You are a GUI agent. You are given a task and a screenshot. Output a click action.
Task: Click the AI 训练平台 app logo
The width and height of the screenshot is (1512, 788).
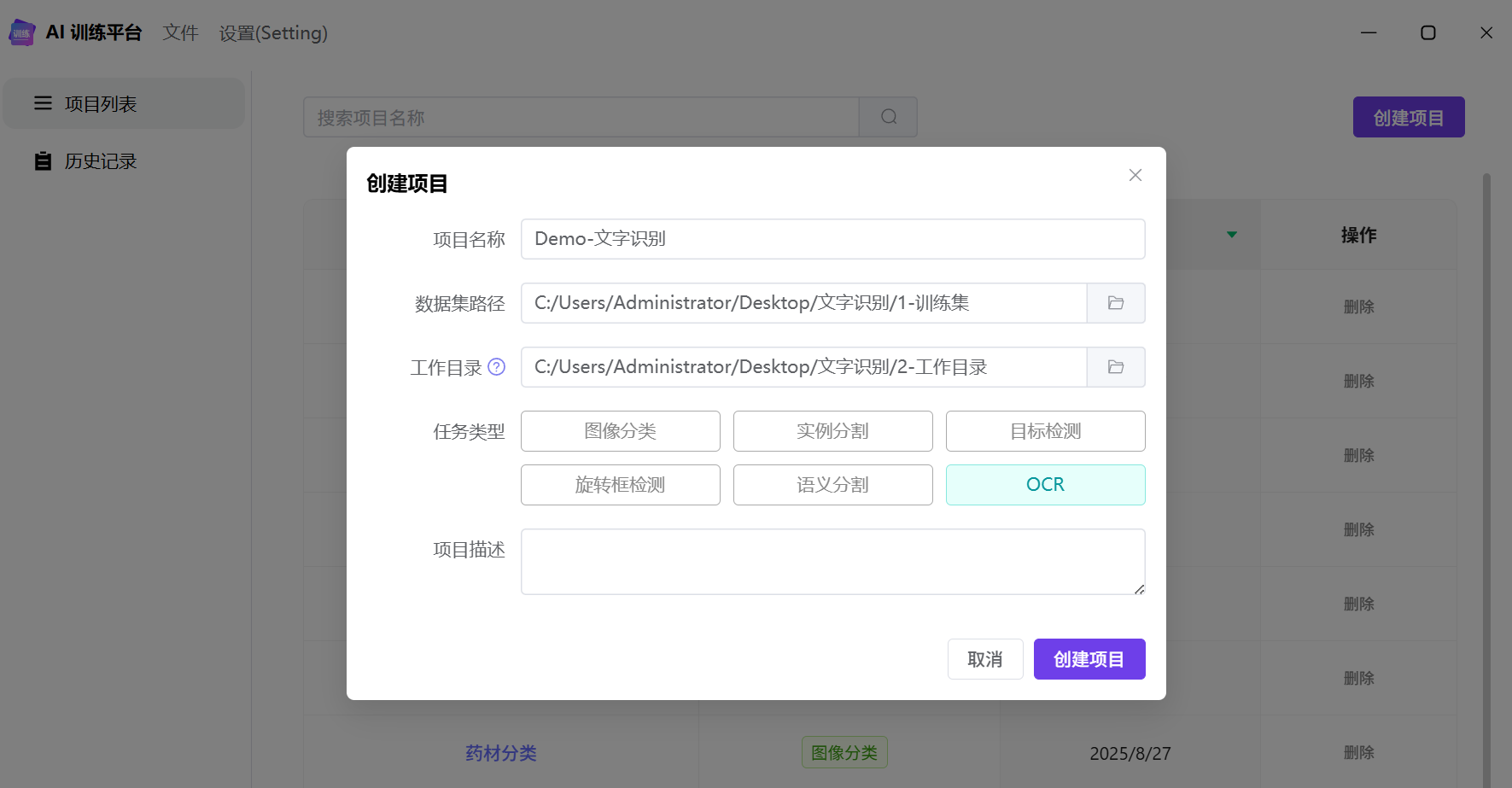pos(21,32)
